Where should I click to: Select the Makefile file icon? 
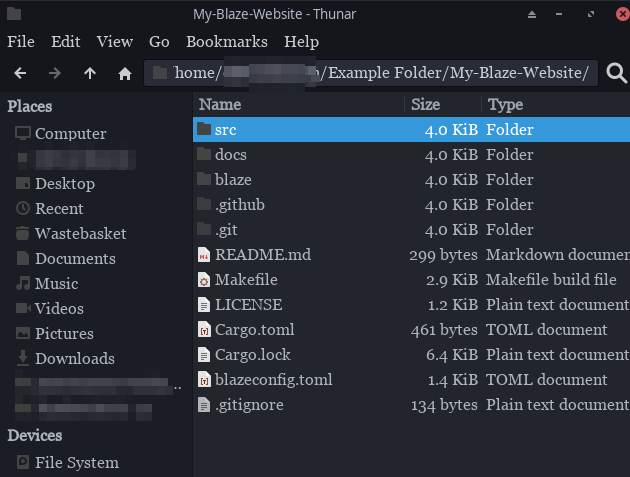[204, 280]
